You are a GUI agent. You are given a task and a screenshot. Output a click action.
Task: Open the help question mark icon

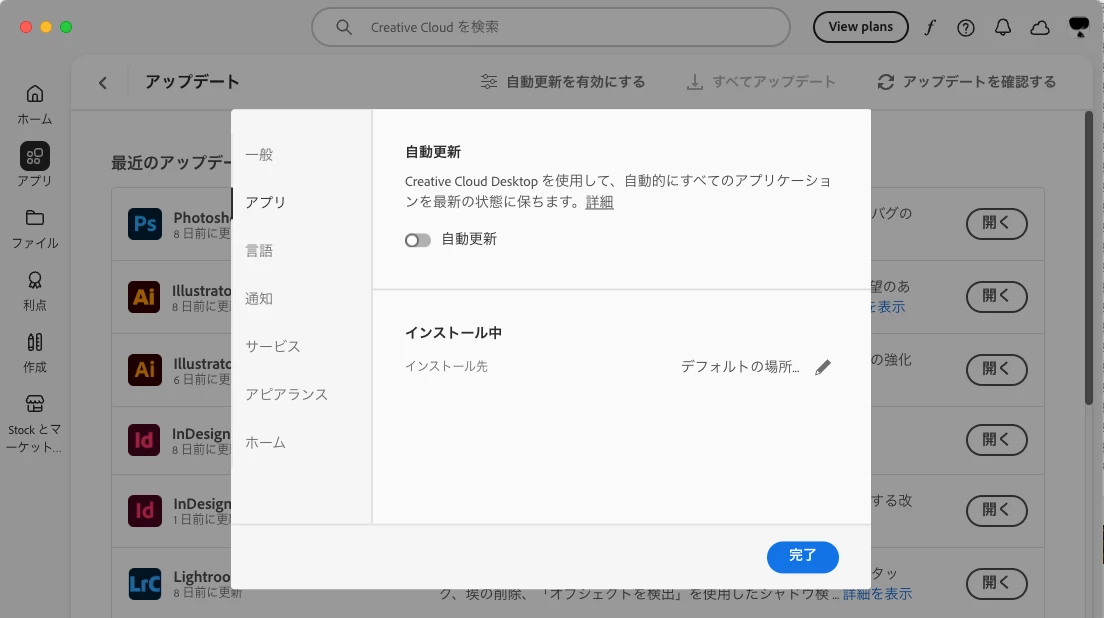[966, 27]
